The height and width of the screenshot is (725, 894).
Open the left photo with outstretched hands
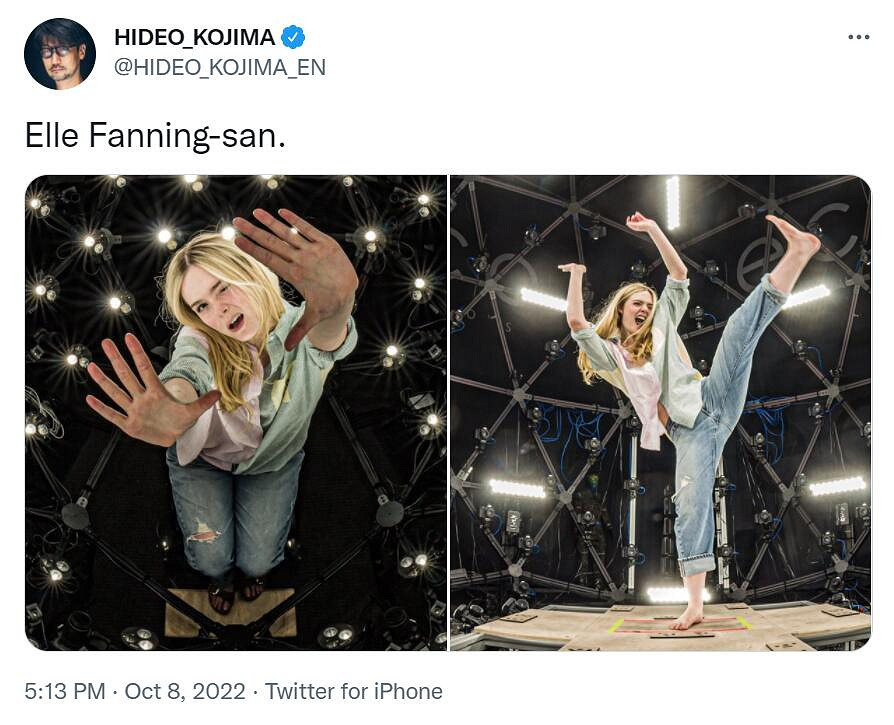[x=236, y=412]
